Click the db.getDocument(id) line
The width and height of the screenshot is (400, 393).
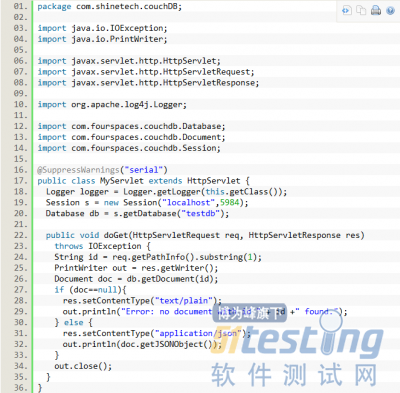coord(136,279)
